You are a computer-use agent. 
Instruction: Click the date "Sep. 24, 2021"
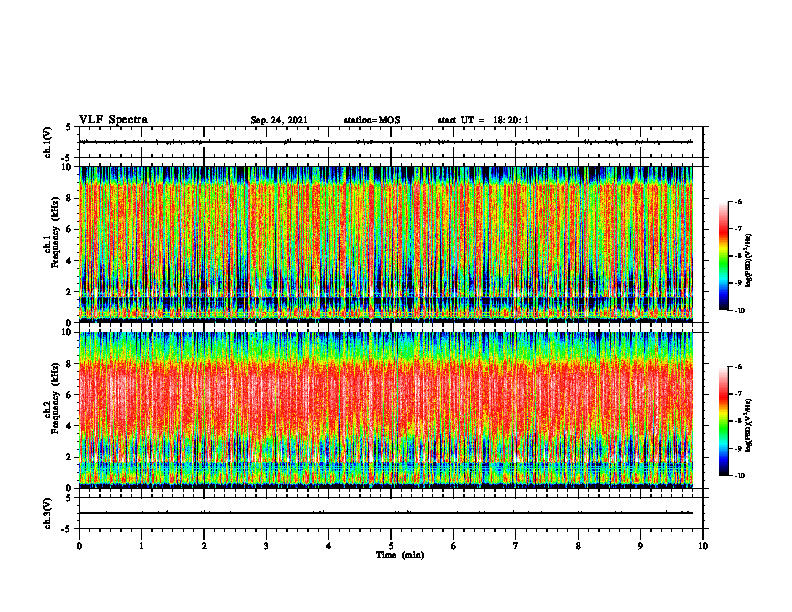pos(279,120)
